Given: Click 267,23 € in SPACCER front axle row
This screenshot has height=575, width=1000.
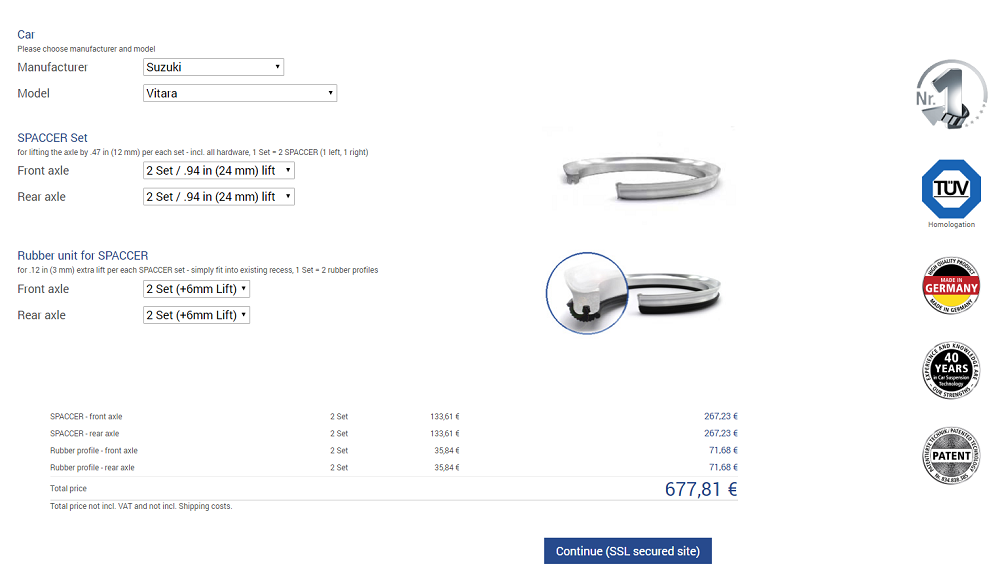Looking at the screenshot, I should click(721, 416).
